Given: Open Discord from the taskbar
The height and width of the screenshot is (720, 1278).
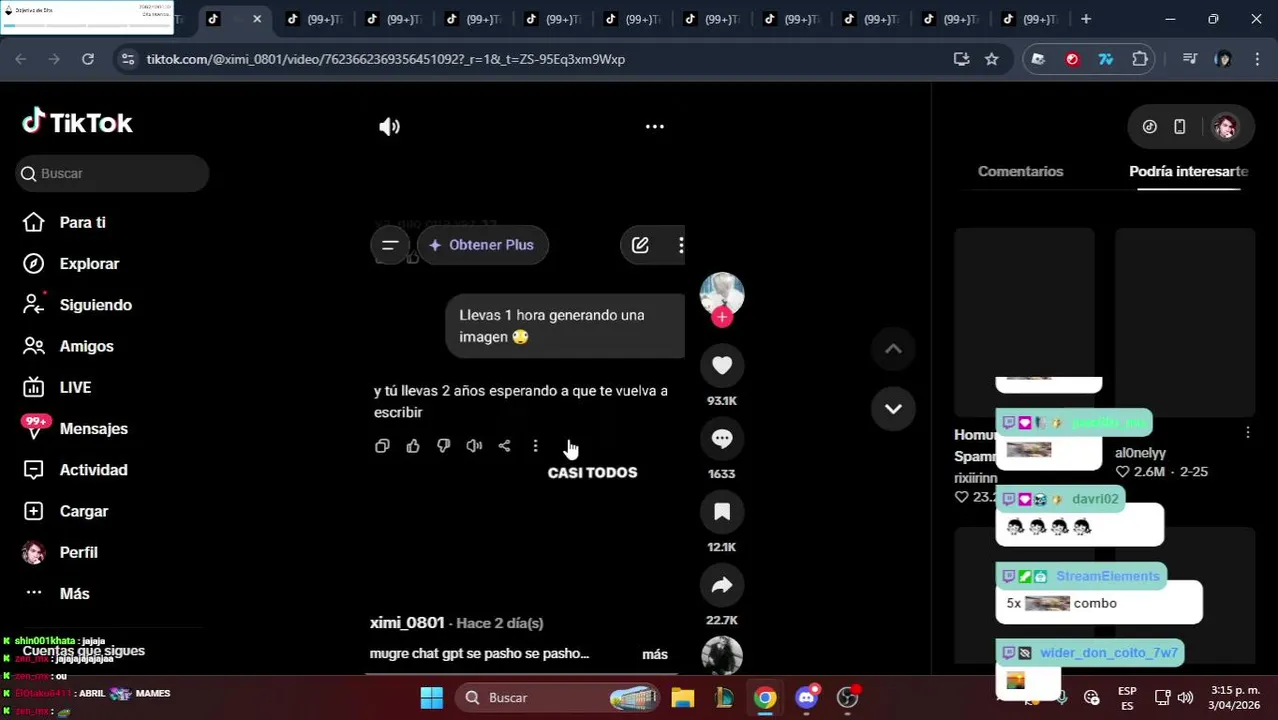Looking at the screenshot, I should coord(807,698).
